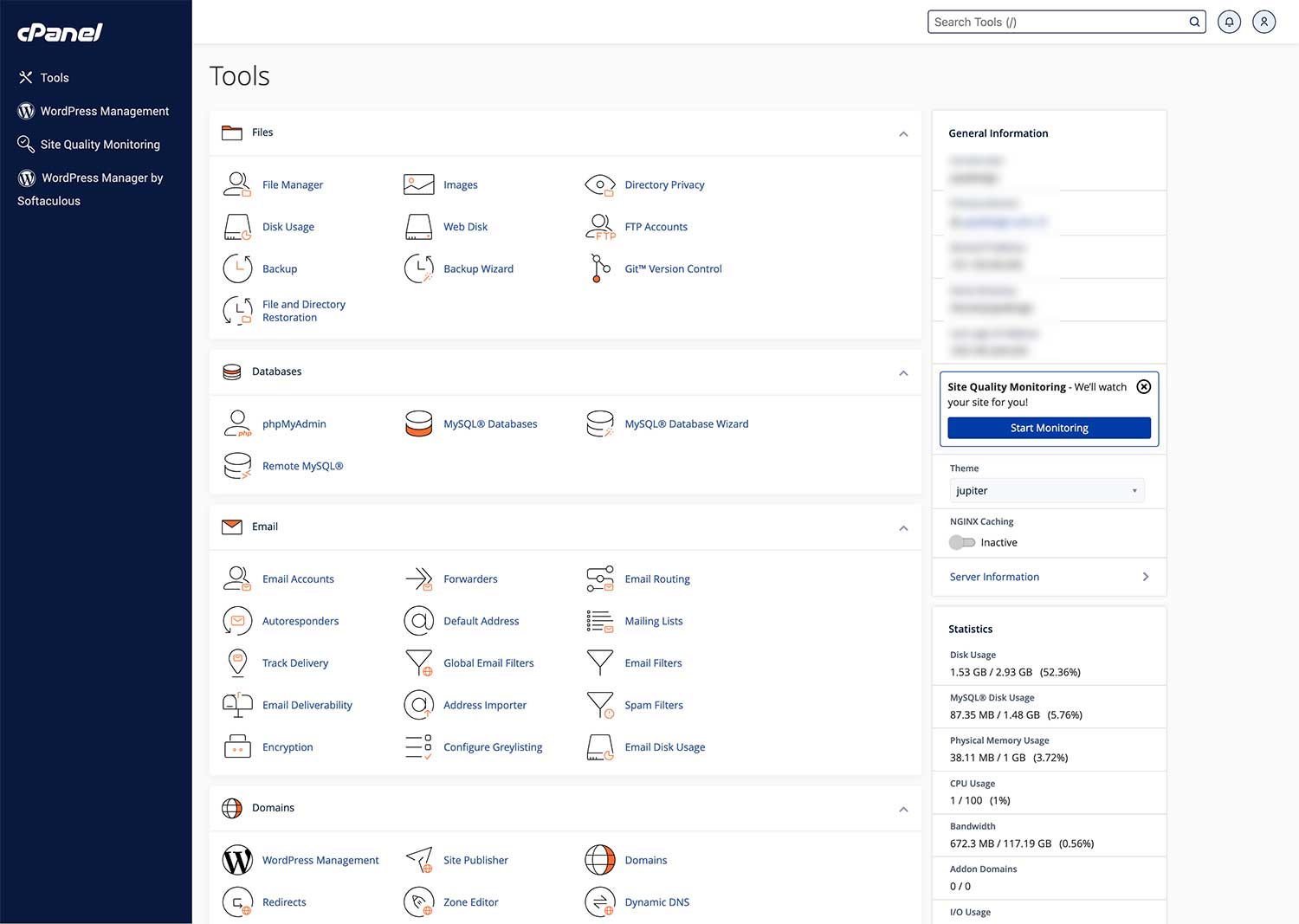Open the Forwarders arrow icon

[x=418, y=578]
